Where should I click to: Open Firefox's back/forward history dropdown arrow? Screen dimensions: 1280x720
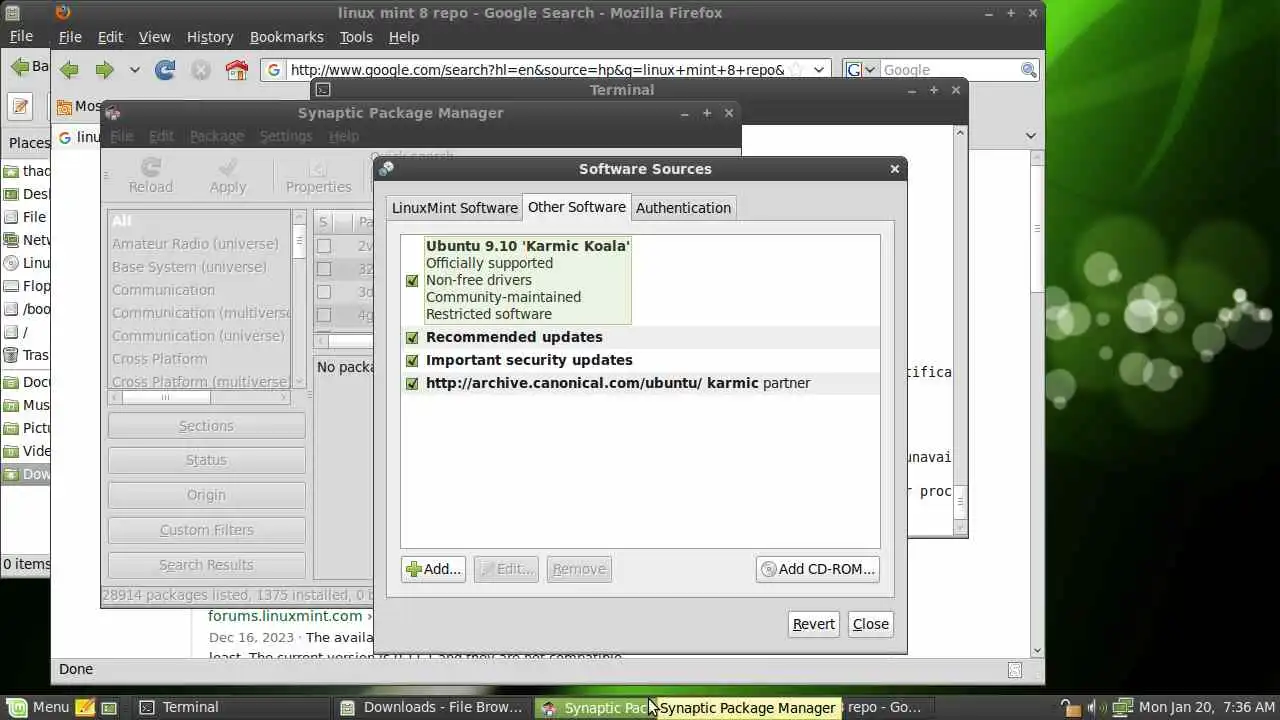click(x=134, y=70)
